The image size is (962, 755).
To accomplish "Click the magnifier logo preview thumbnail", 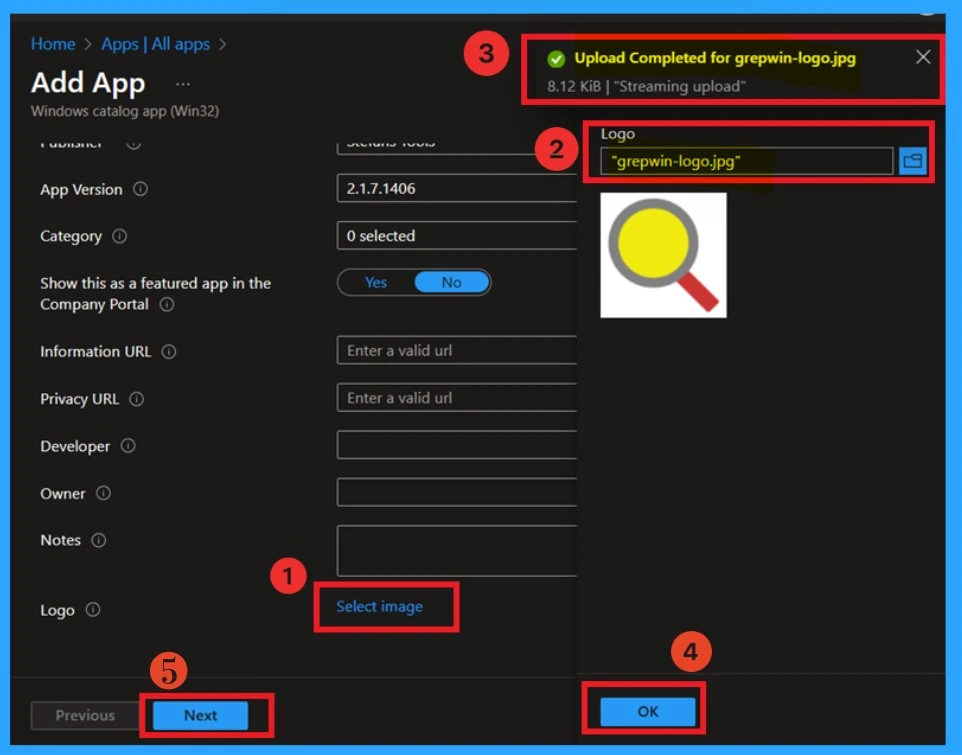I will [663, 255].
